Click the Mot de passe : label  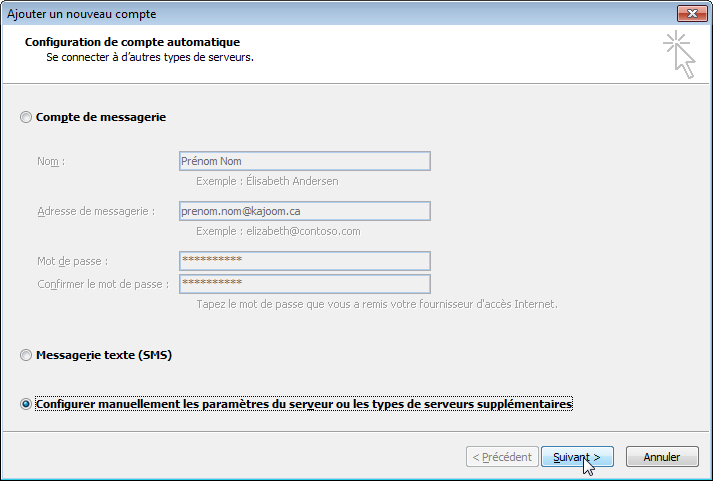[x=72, y=261]
